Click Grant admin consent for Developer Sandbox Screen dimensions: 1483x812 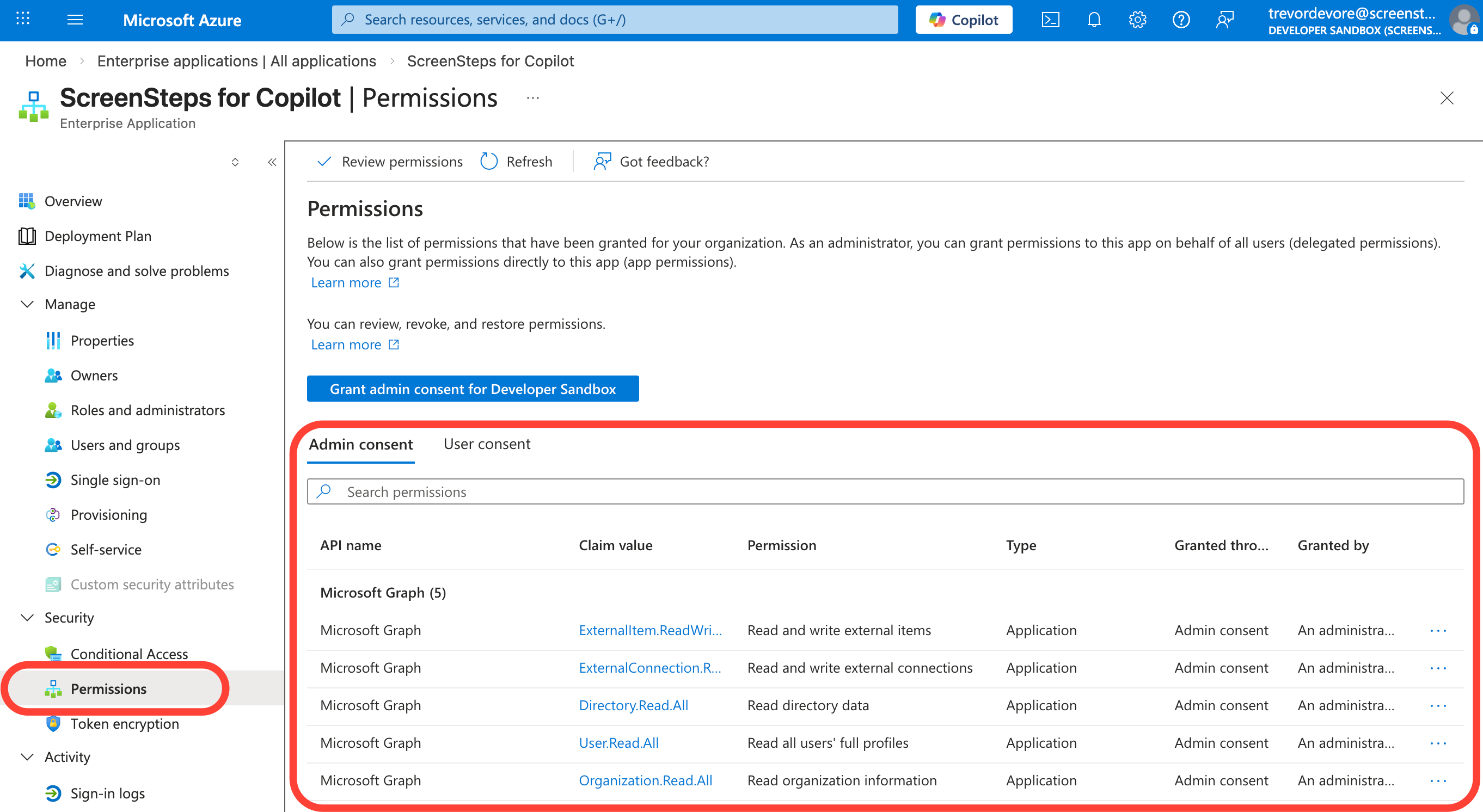(472, 389)
